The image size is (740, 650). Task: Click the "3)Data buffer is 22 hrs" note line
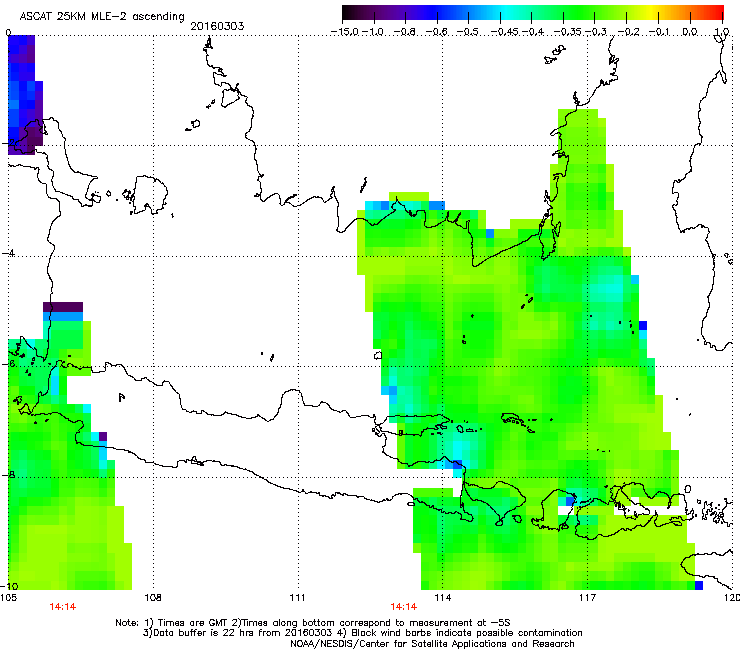click(x=362, y=633)
